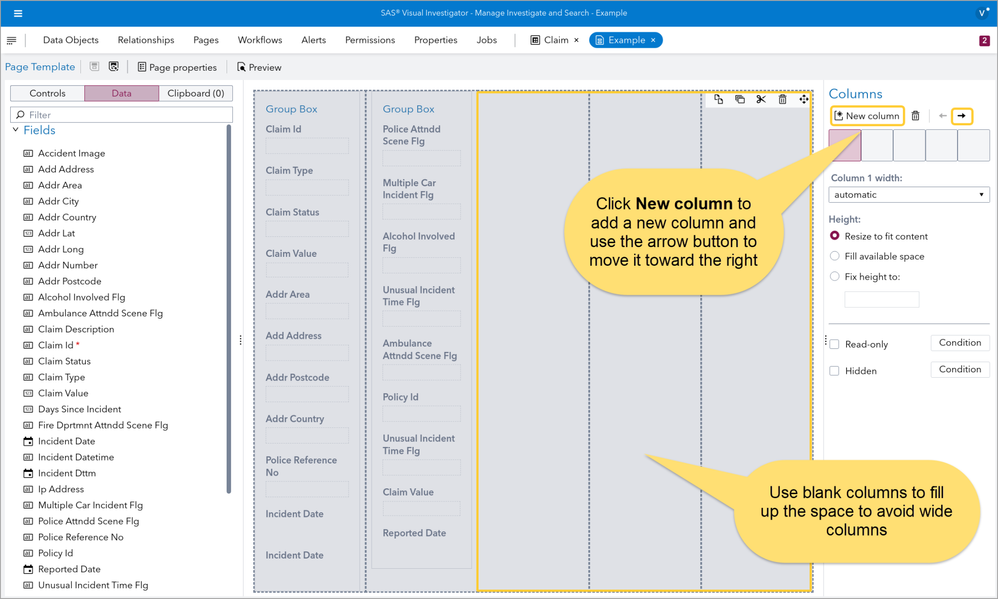Click Claim Id input in first Group Box
Viewport: 998px width, 599px height.
307,146
